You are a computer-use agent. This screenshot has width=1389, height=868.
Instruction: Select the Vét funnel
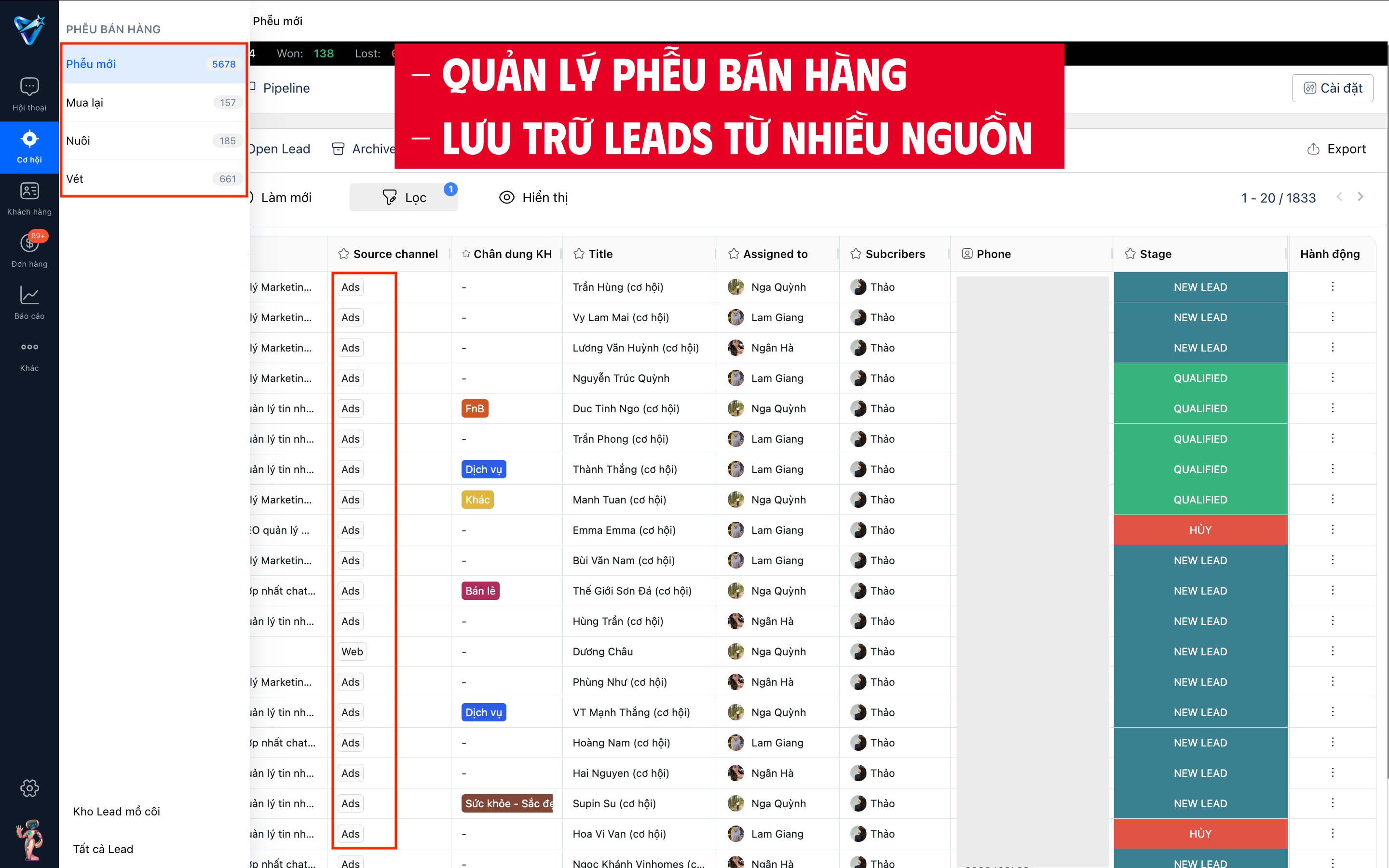(154, 178)
